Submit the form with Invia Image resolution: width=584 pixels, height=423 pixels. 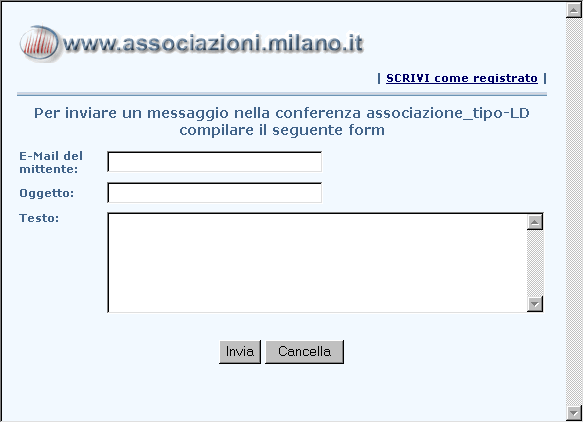(240, 352)
